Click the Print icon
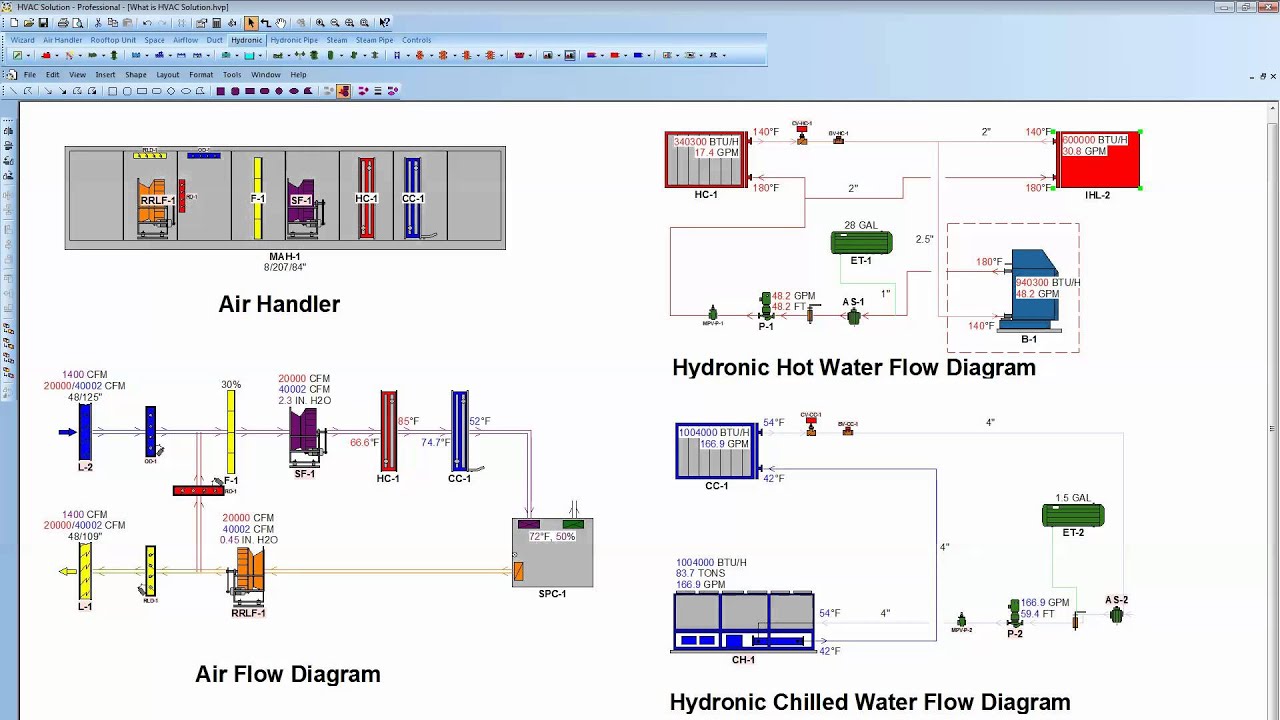 [63, 23]
